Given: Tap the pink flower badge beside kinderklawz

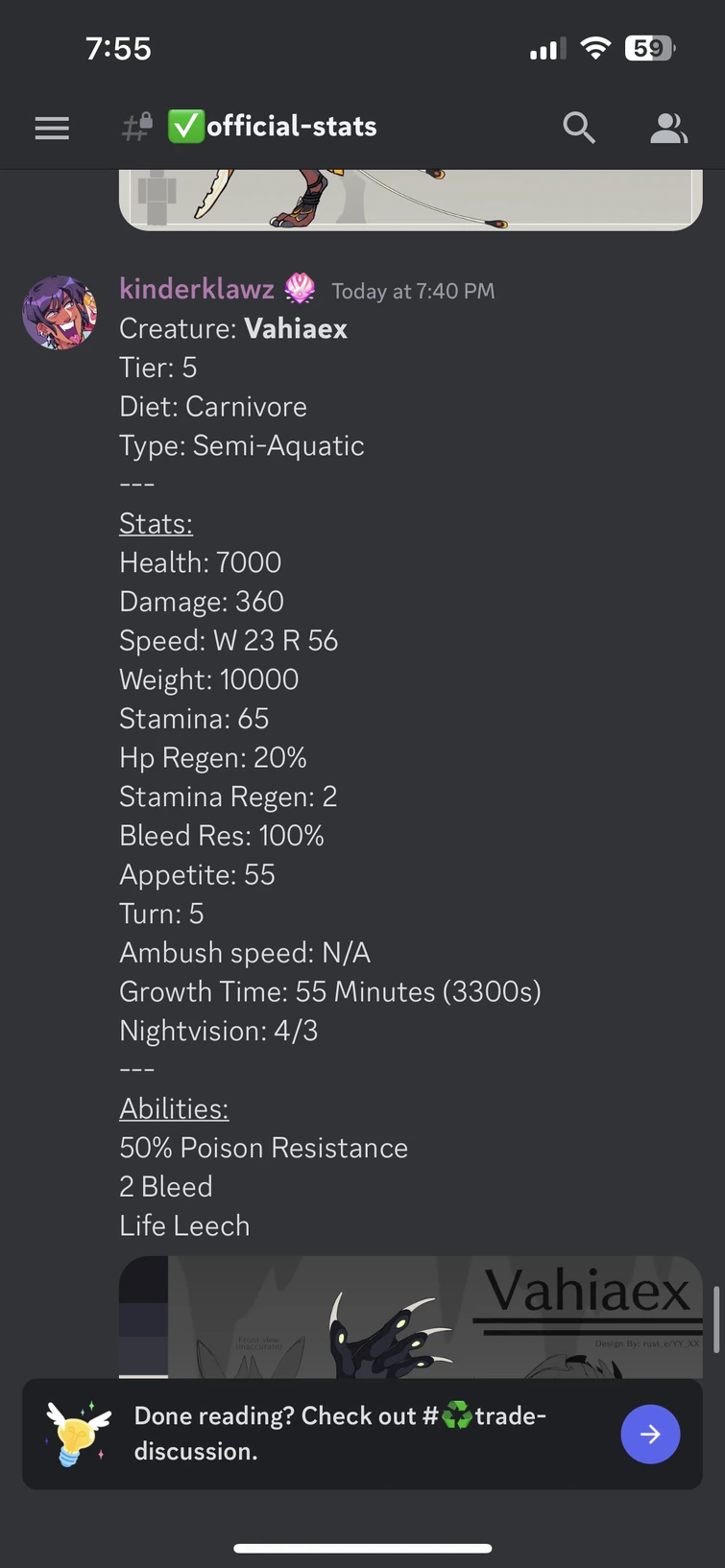Looking at the screenshot, I should click(x=301, y=288).
